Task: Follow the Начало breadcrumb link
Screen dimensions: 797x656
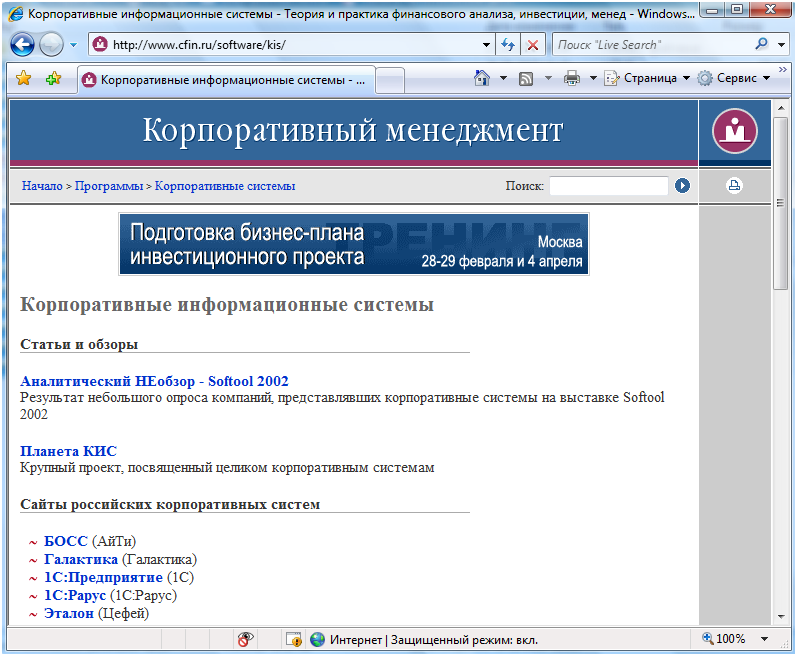Action: pyautogui.click(x=42, y=186)
